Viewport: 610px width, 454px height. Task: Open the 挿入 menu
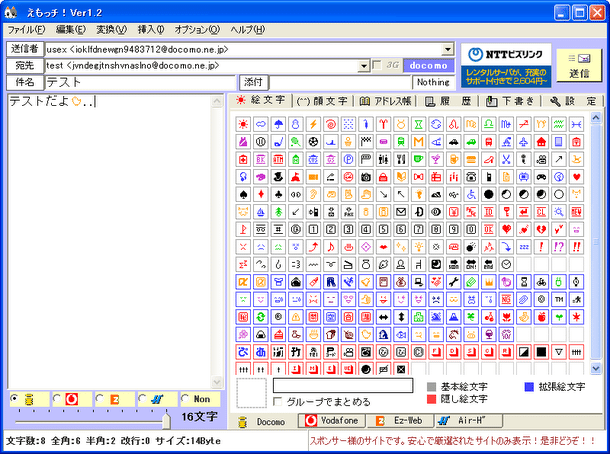tap(151, 30)
